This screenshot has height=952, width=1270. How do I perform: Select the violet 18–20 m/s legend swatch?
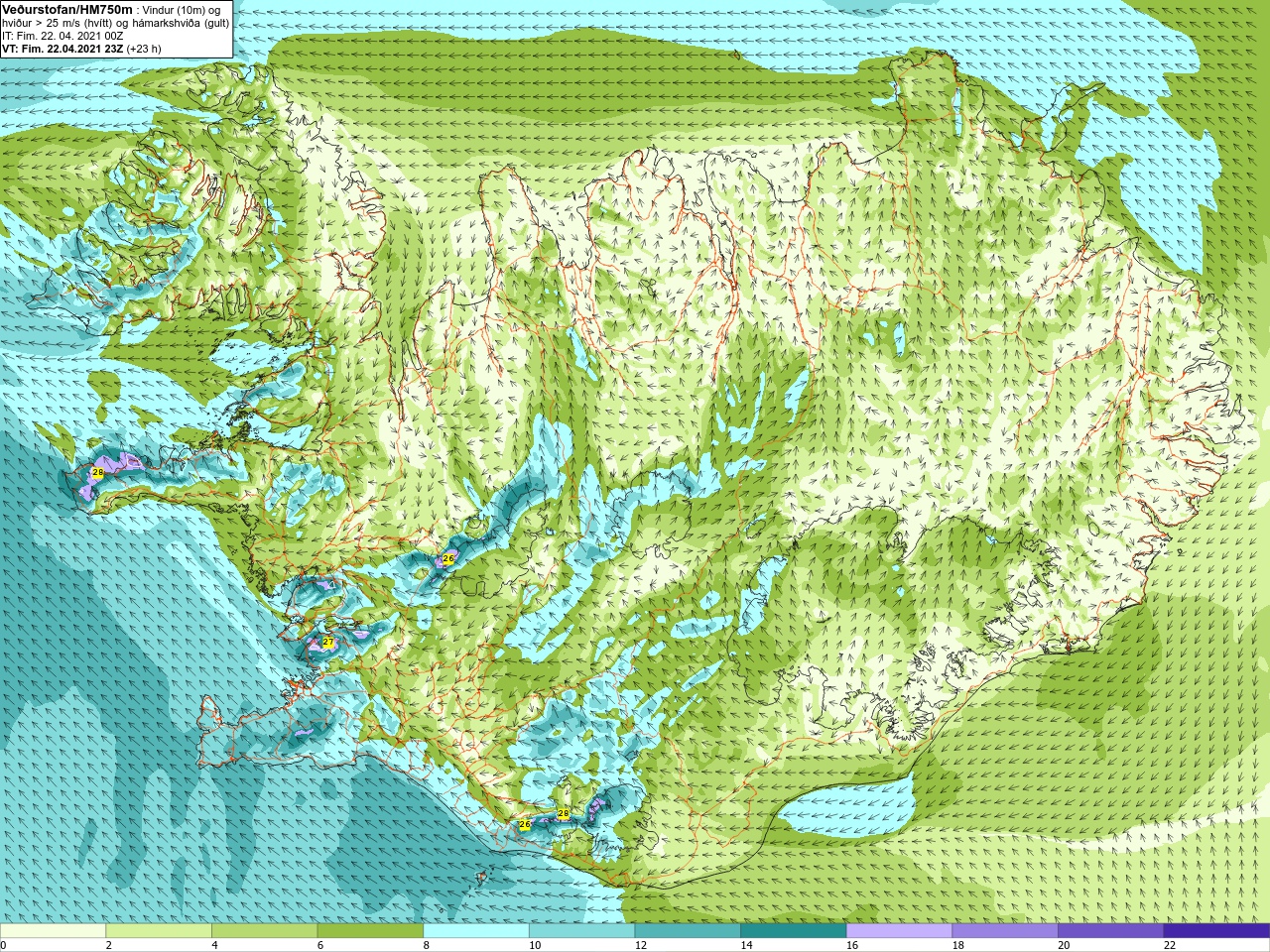[1005, 931]
